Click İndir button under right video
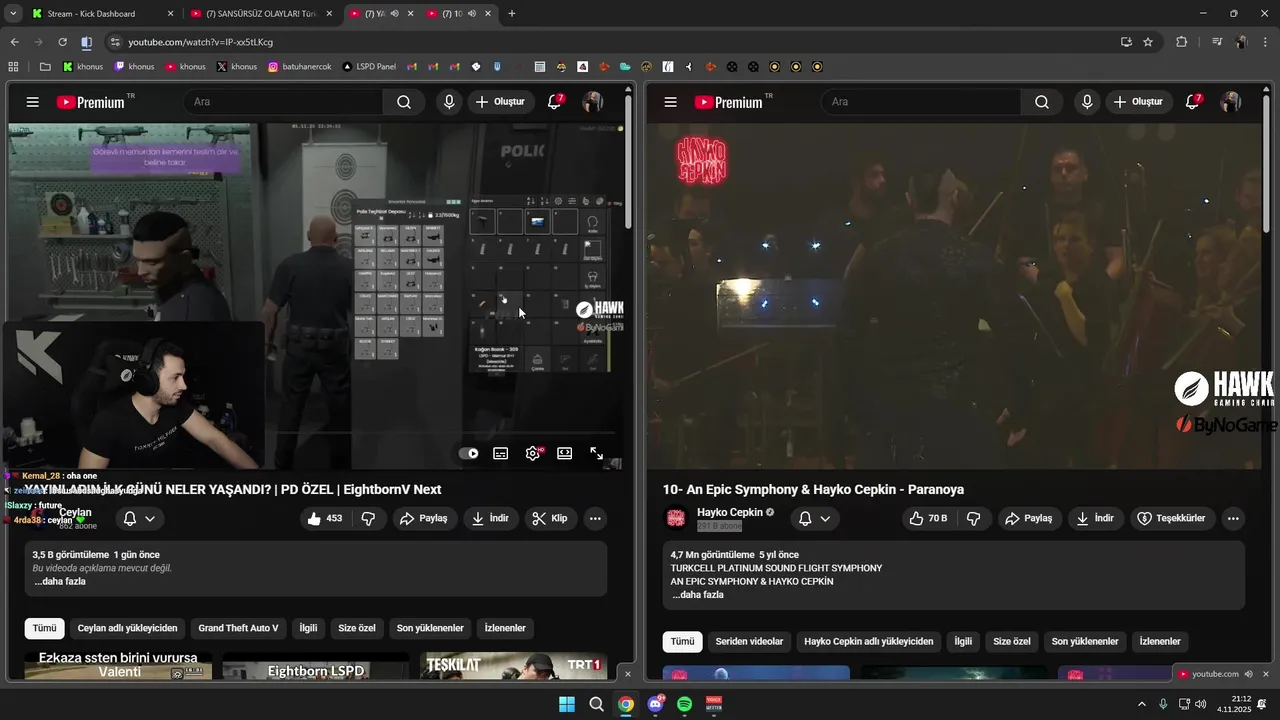 pos(1094,518)
